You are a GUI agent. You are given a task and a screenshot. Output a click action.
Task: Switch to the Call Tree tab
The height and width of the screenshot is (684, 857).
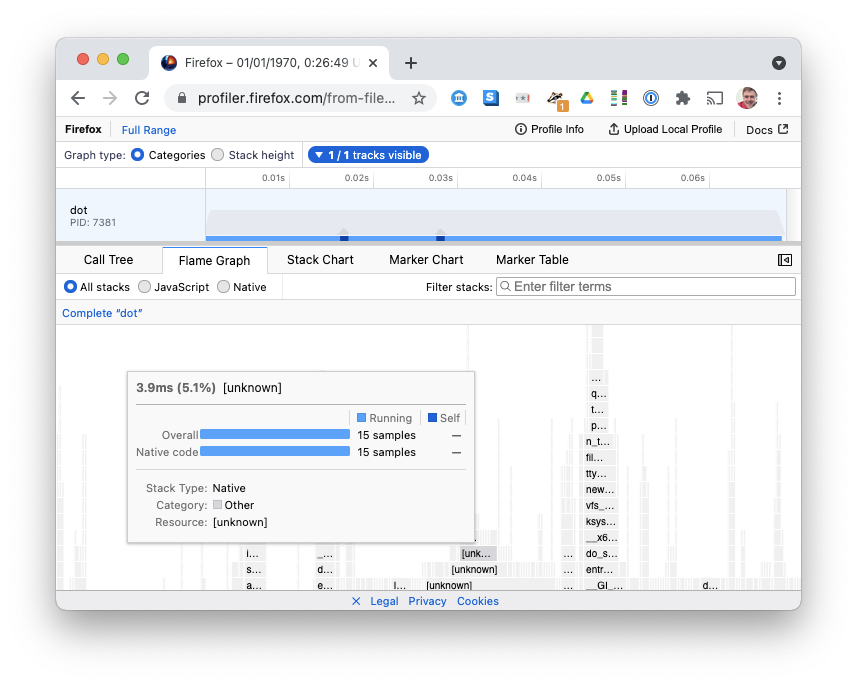click(108, 260)
